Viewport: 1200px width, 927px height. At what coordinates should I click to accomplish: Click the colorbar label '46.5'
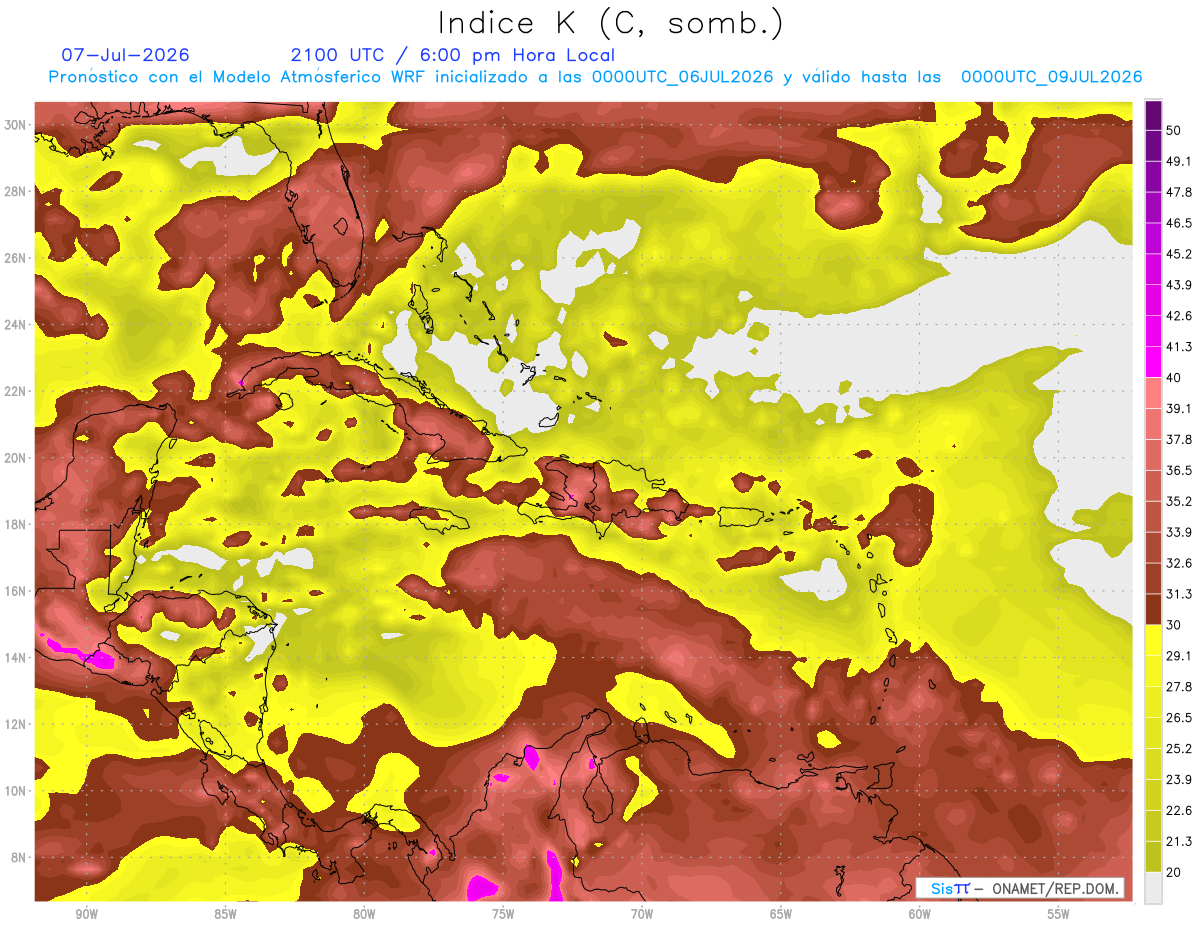pos(1178,223)
